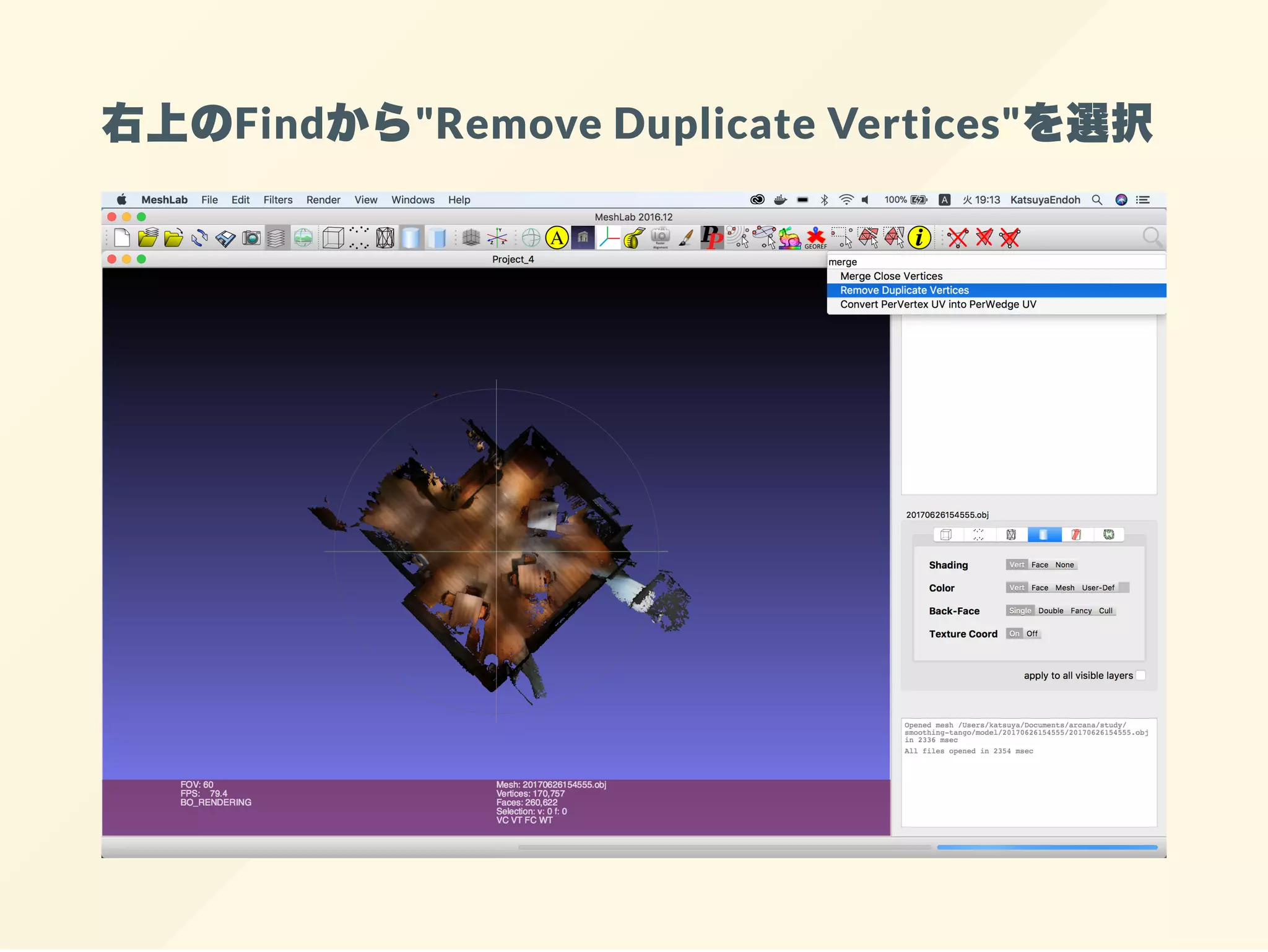Switch to solid fill tab in layer panel
Screen dimensions: 1268x952
coord(1044,535)
